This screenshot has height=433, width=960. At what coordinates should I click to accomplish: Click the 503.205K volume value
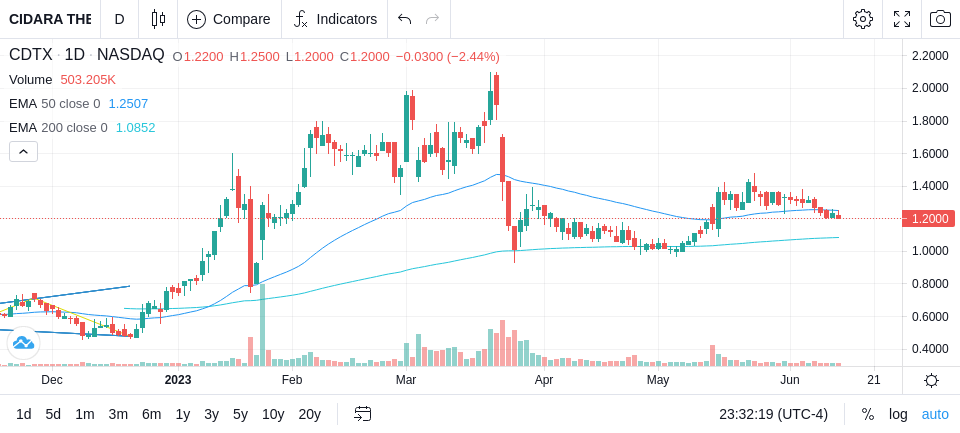[x=88, y=80]
